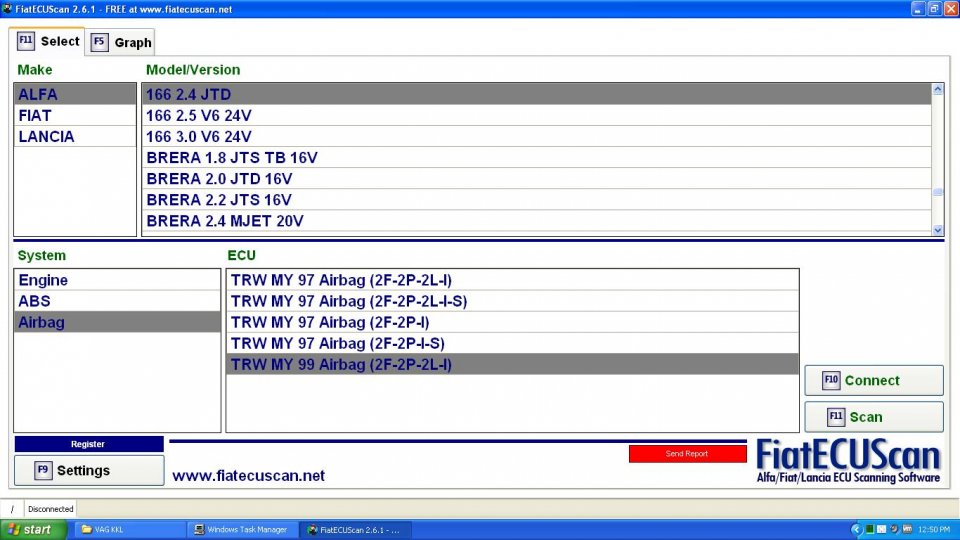The height and width of the screenshot is (540, 960).
Task: Switch to the Select tab
Action: point(48,42)
